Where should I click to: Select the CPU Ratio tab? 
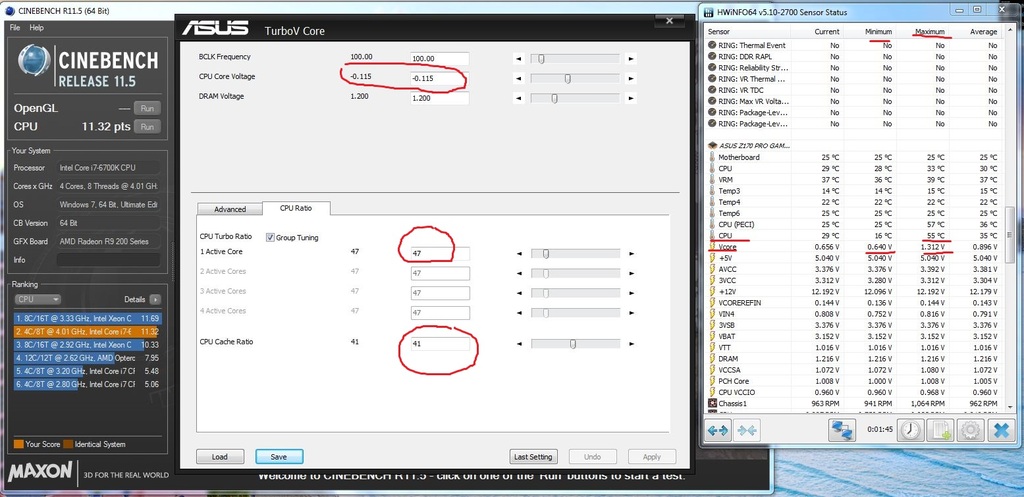pos(296,208)
